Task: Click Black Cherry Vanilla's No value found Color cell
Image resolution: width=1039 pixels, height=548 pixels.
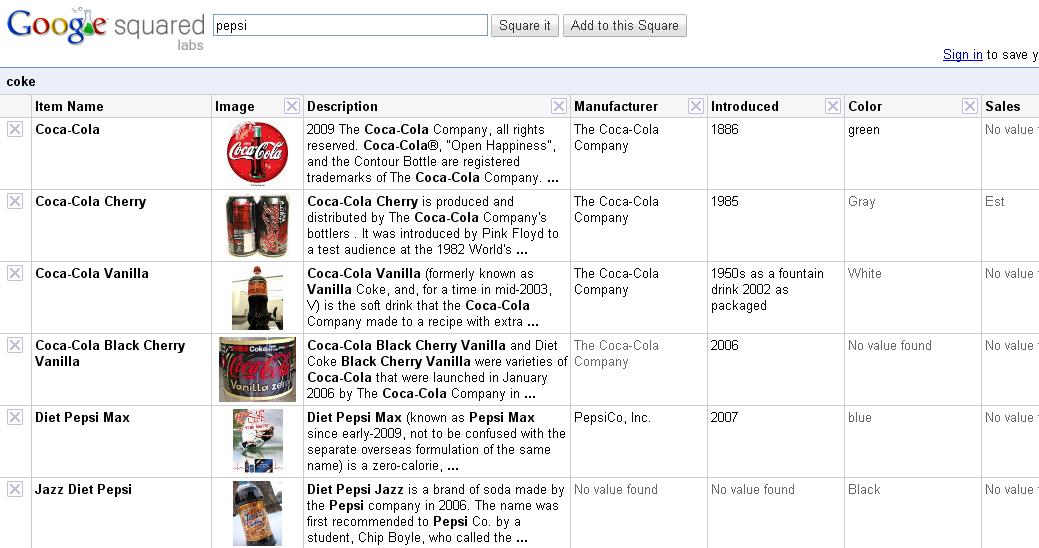Action: coord(890,345)
